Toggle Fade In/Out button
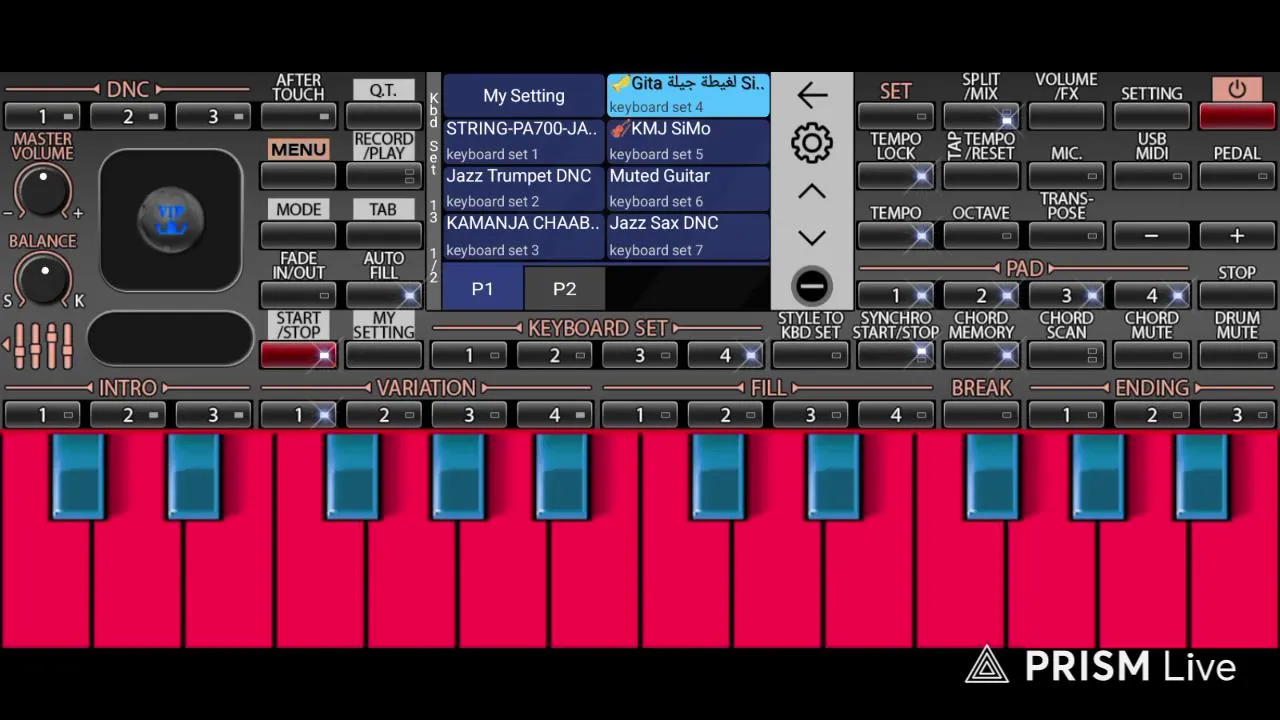The image size is (1280, 720). (x=298, y=295)
